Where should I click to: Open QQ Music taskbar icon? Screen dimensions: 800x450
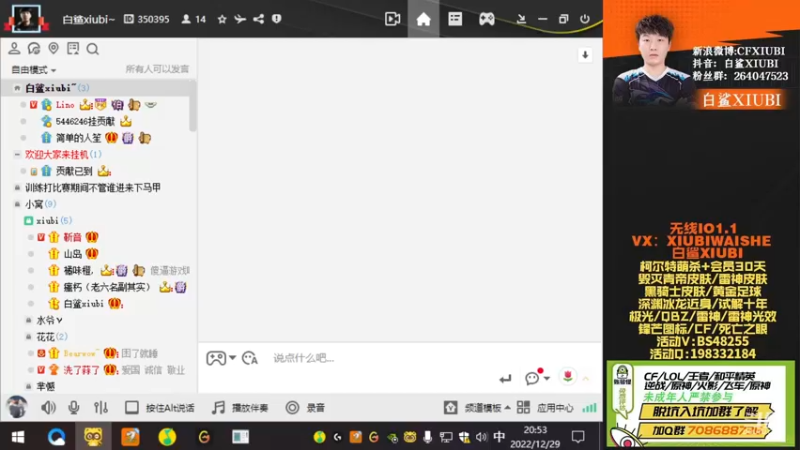pyautogui.click(x=167, y=437)
